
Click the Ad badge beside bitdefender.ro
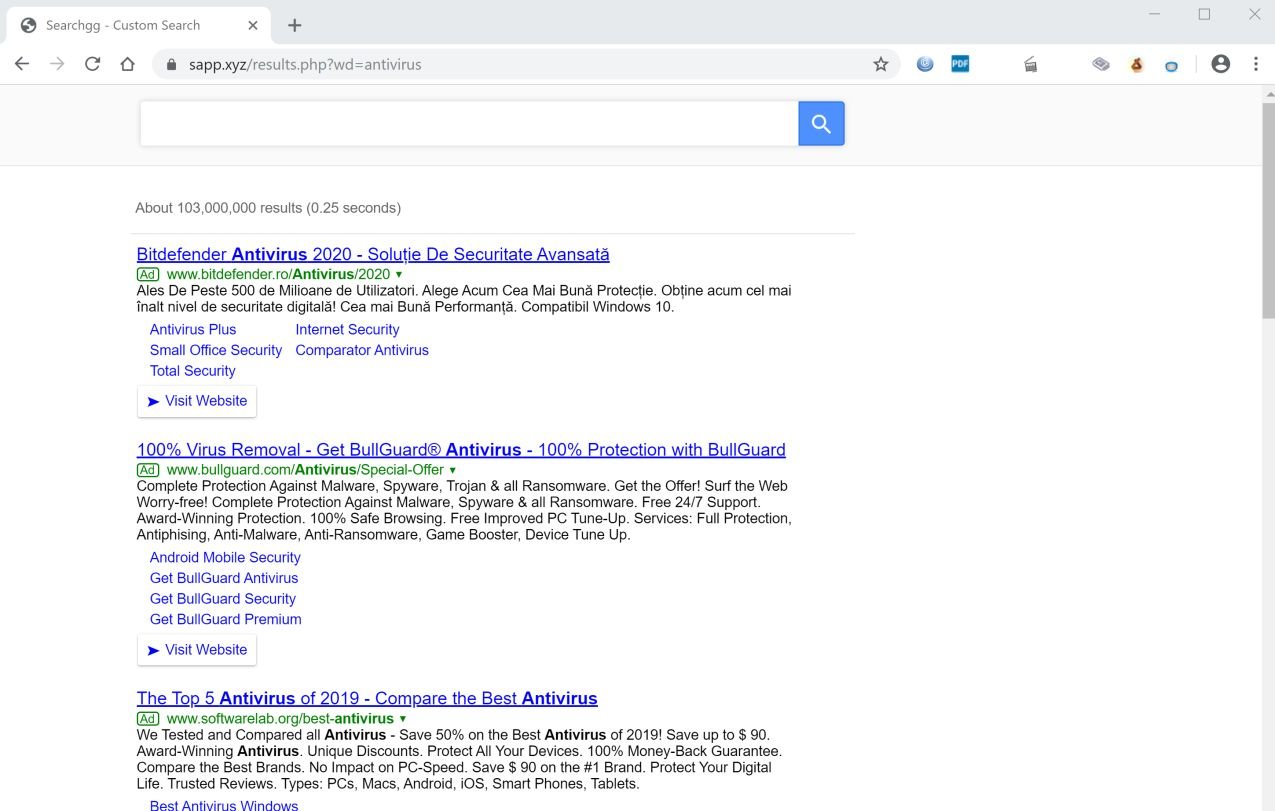(x=148, y=274)
